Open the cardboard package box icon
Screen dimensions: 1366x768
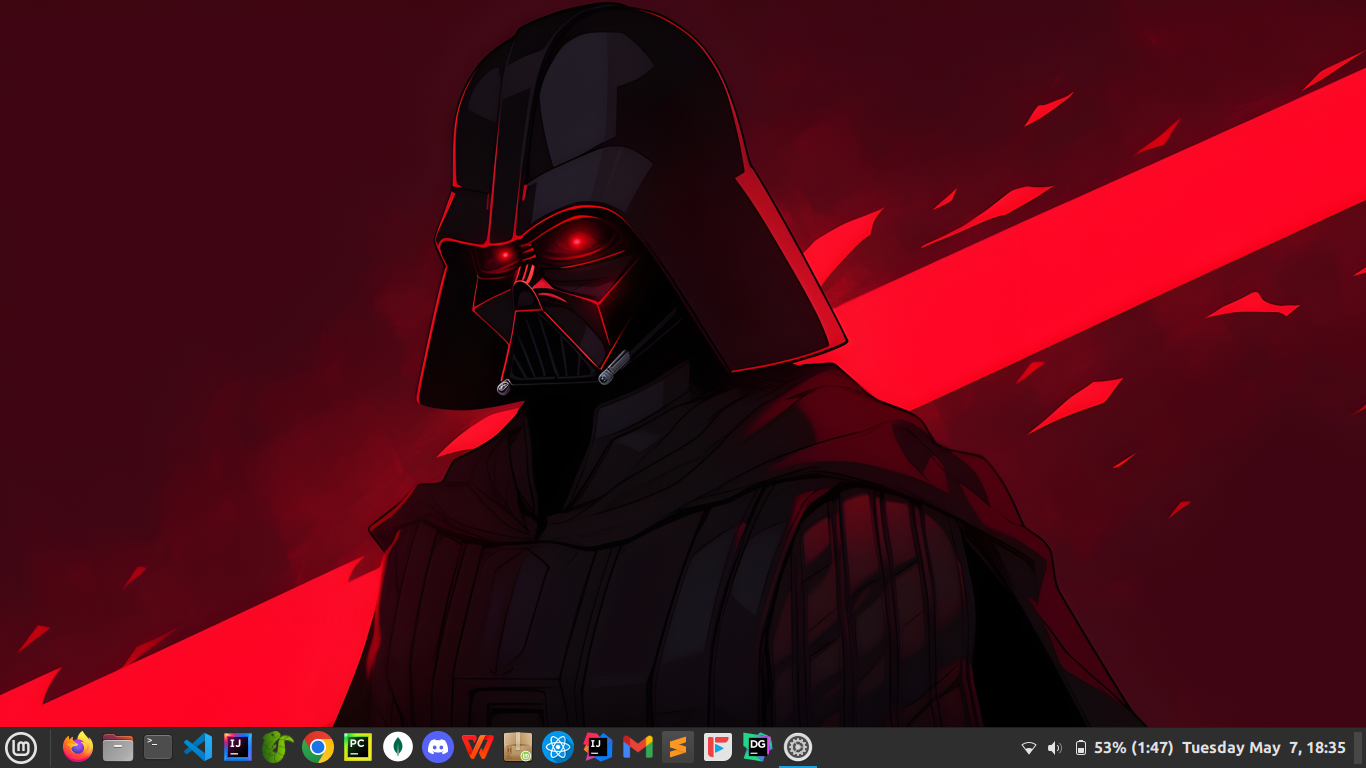click(x=518, y=747)
